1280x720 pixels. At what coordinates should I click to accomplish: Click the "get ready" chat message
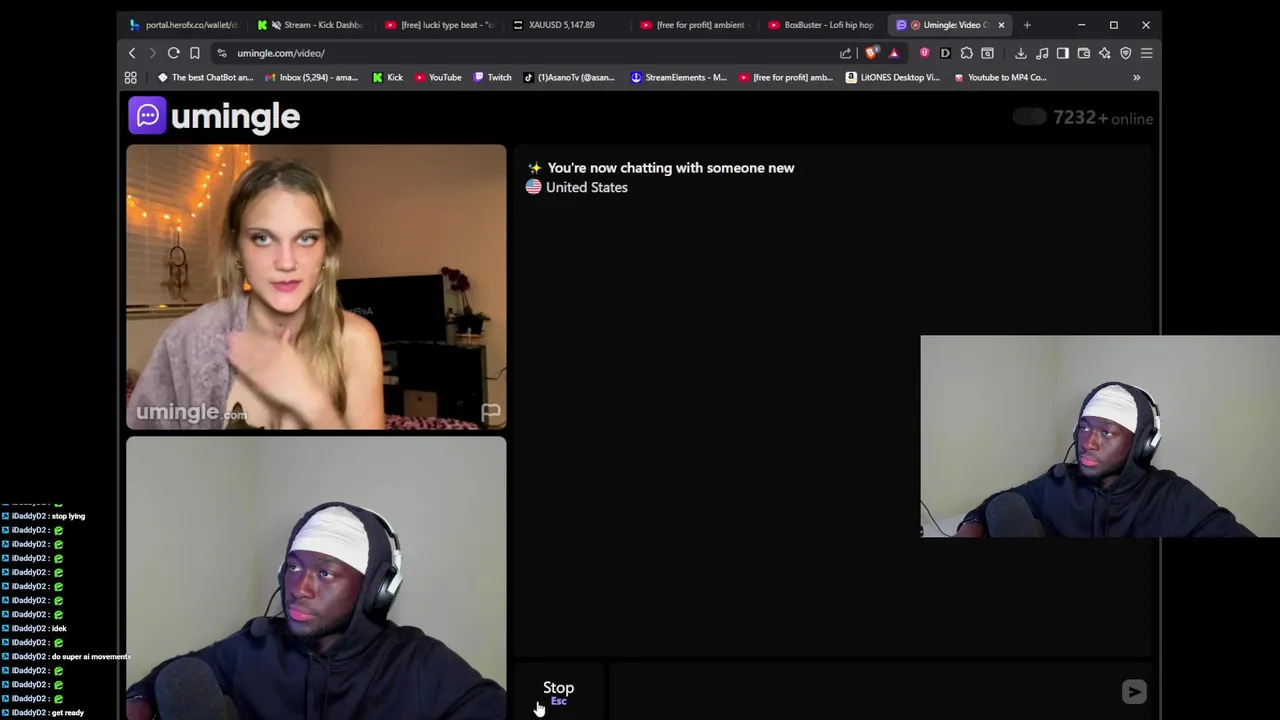tap(68, 712)
